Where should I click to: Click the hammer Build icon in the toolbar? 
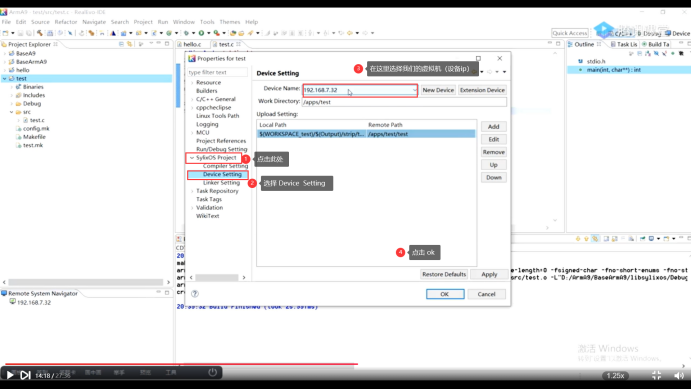pyautogui.click(x=39, y=33)
